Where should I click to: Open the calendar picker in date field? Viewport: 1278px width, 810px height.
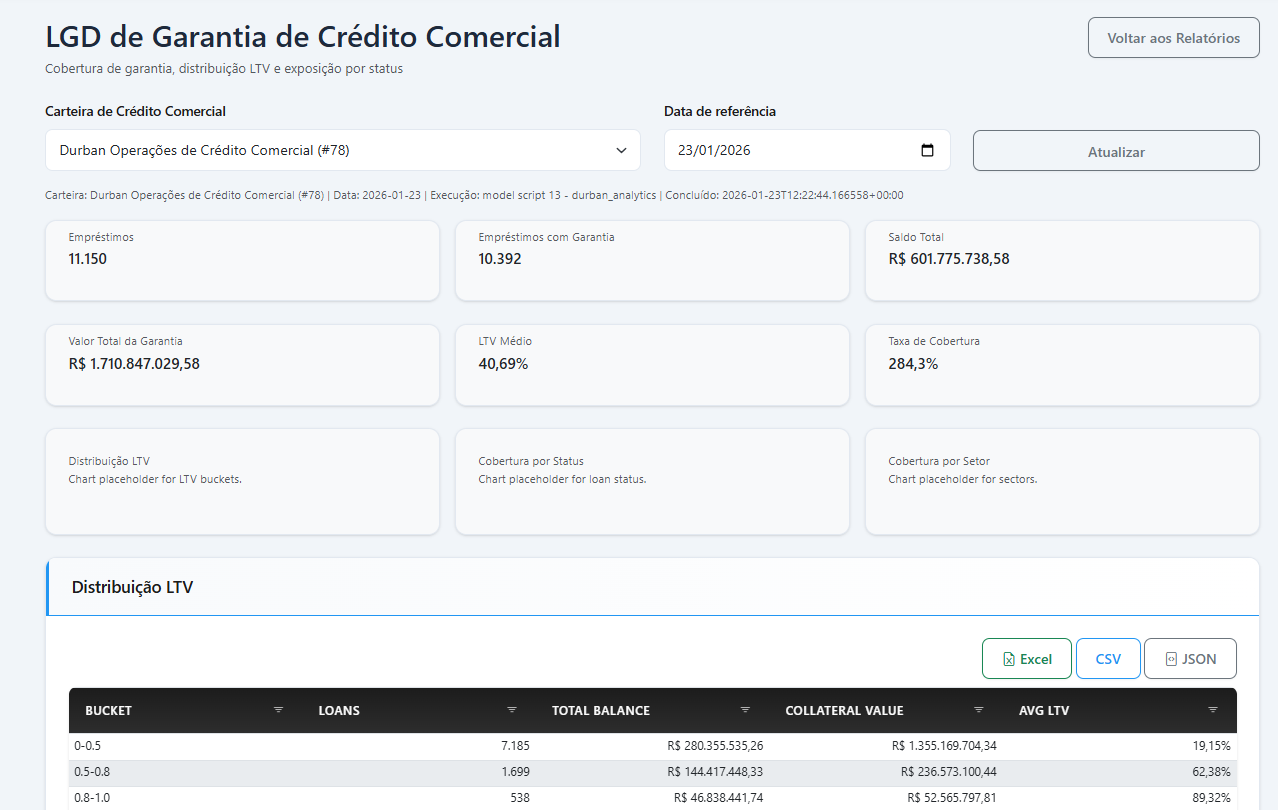click(927, 150)
